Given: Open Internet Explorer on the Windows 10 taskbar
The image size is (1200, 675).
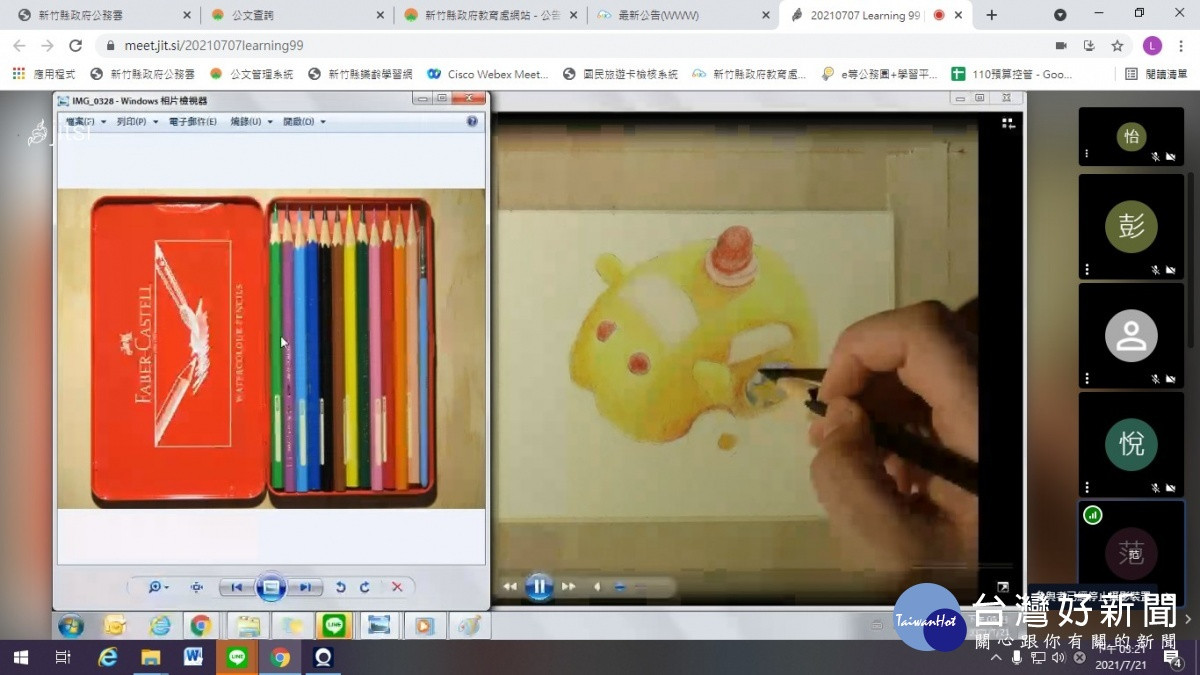Looking at the screenshot, I should (108, 657).
